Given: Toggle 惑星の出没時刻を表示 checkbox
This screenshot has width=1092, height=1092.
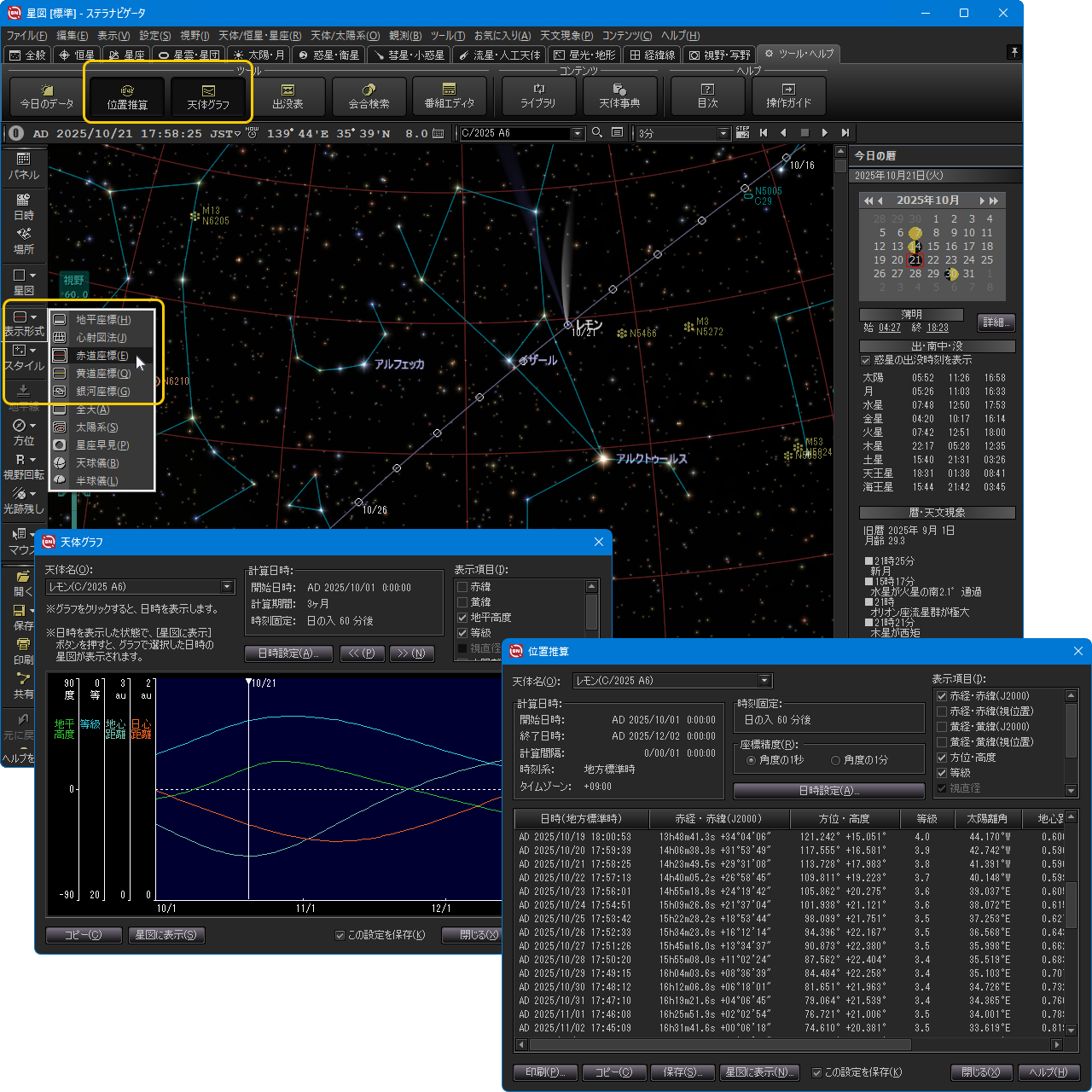Looking at the screenshot, I should coord(866,360).
